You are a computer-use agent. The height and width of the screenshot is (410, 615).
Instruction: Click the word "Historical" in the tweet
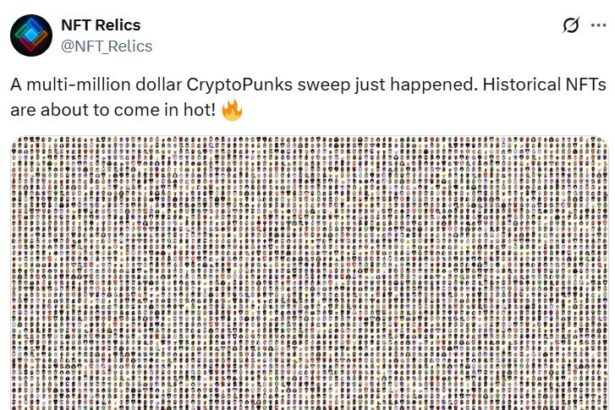click(490, 83)
